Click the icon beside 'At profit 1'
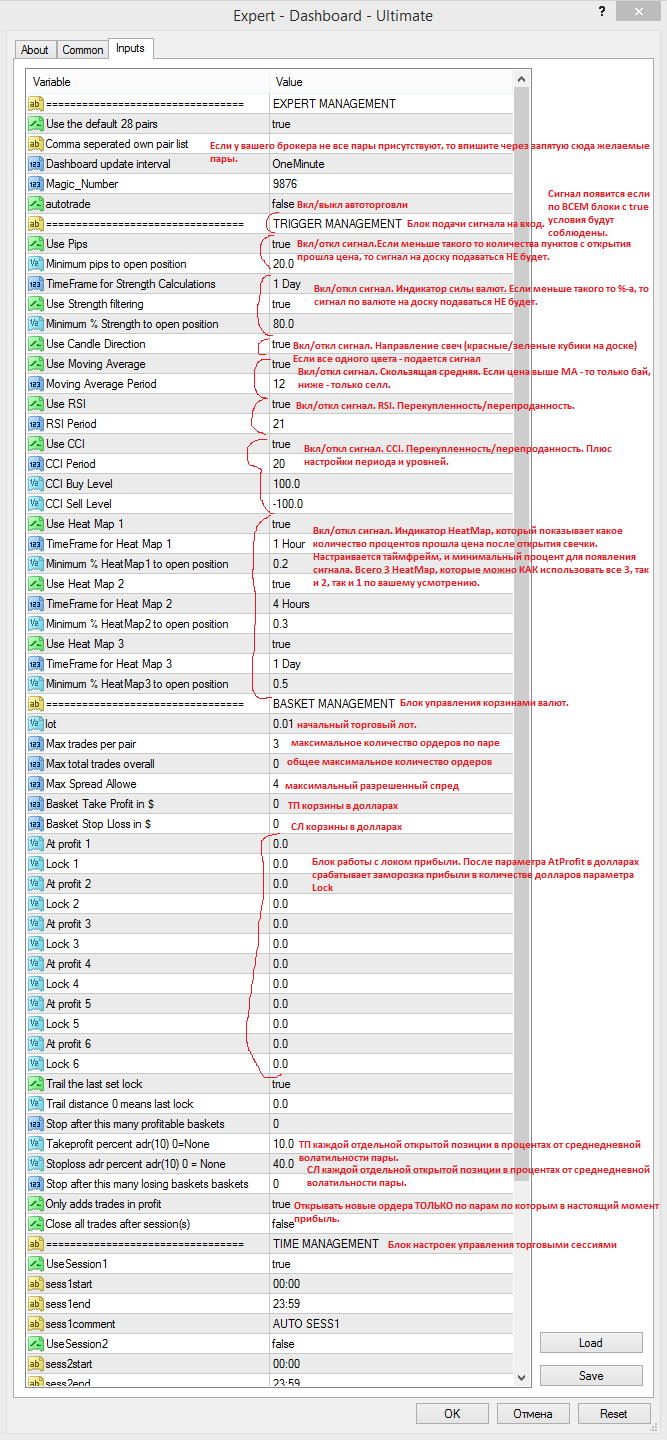The image size is (667, 1440). click(36, 844)
